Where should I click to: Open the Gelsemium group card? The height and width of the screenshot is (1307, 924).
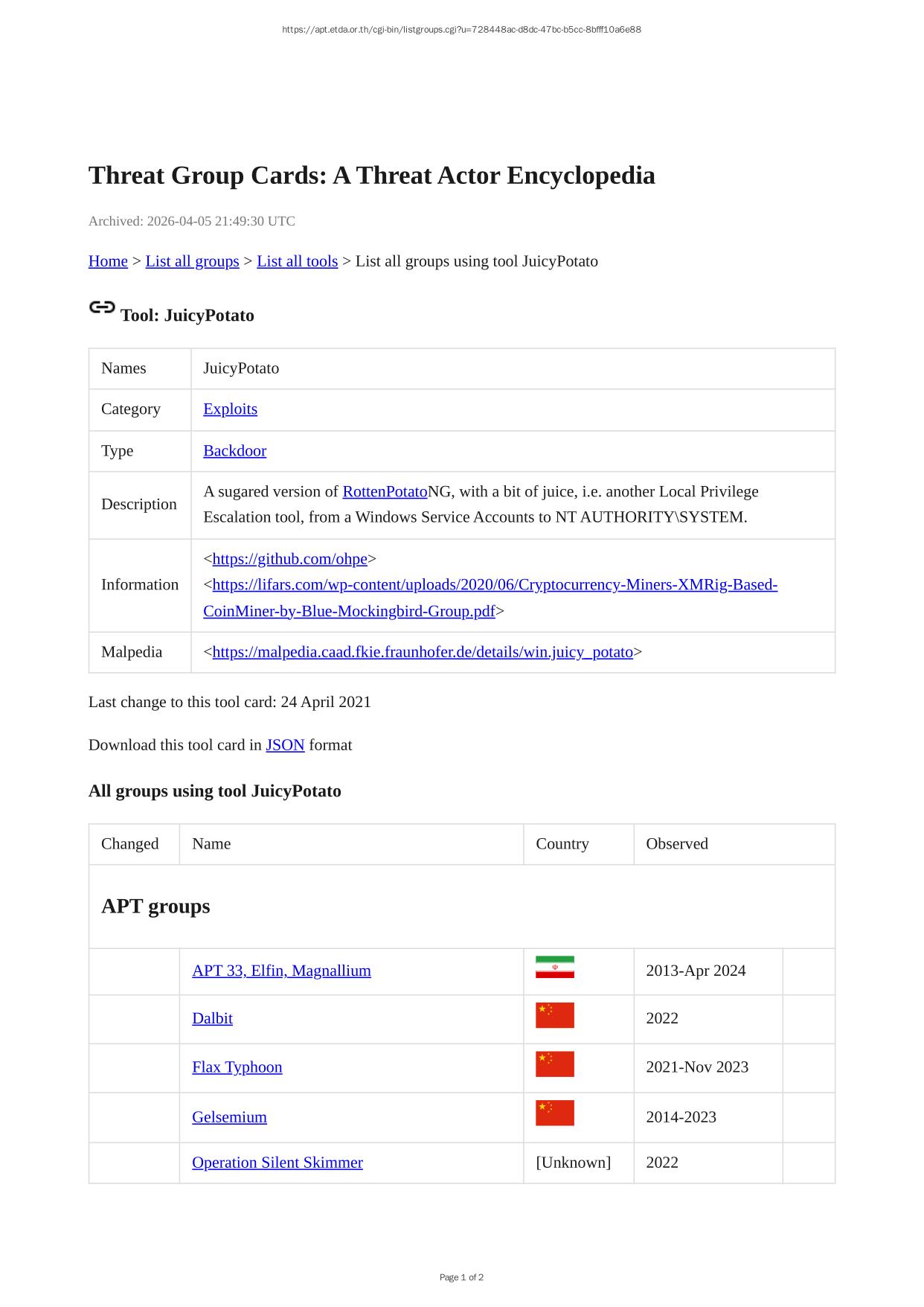pyautogui.click(x=229, y=1117)
